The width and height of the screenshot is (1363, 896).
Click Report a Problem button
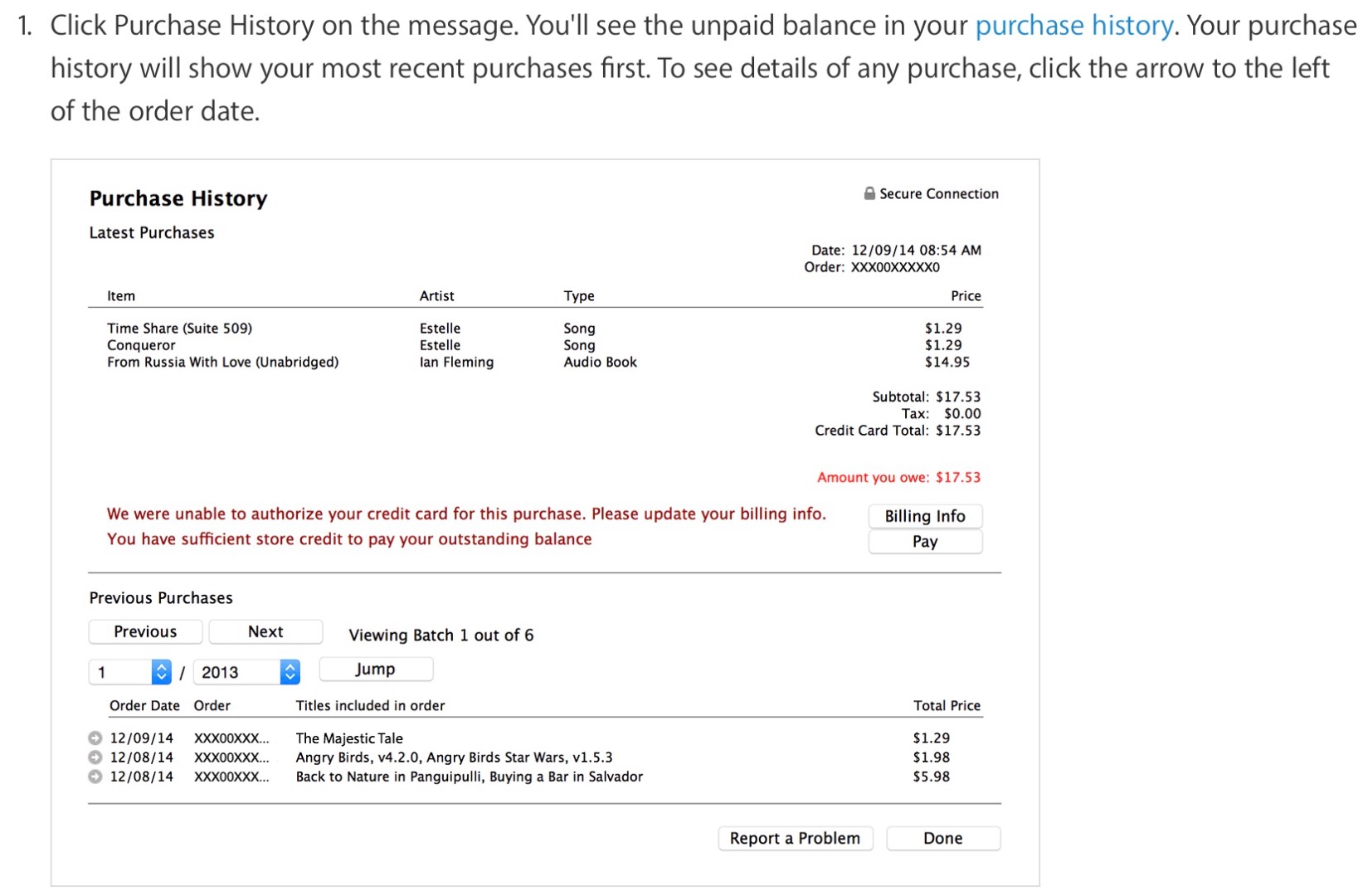click(795, 838)
